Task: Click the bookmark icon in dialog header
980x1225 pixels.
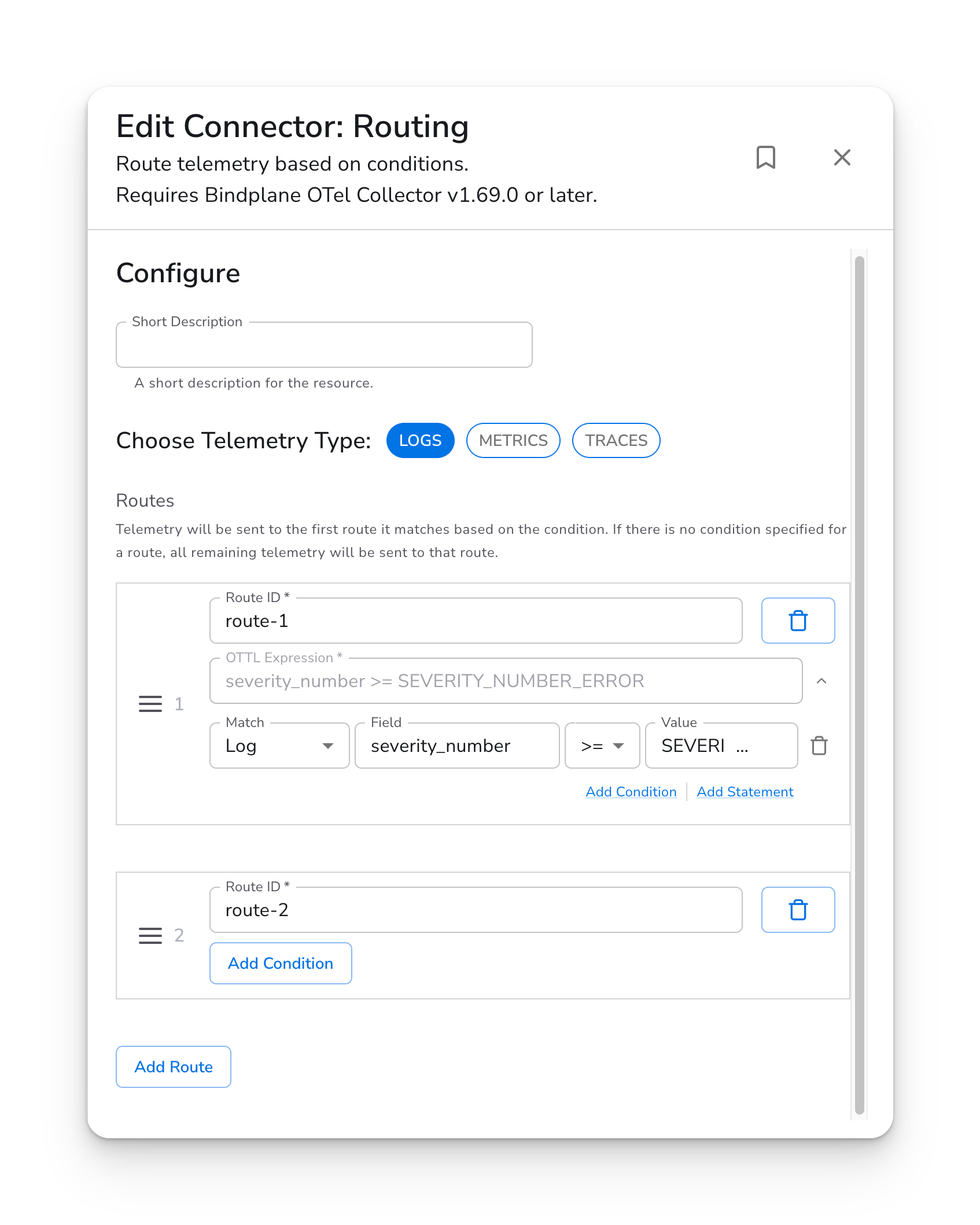Action: click(765, 157)
